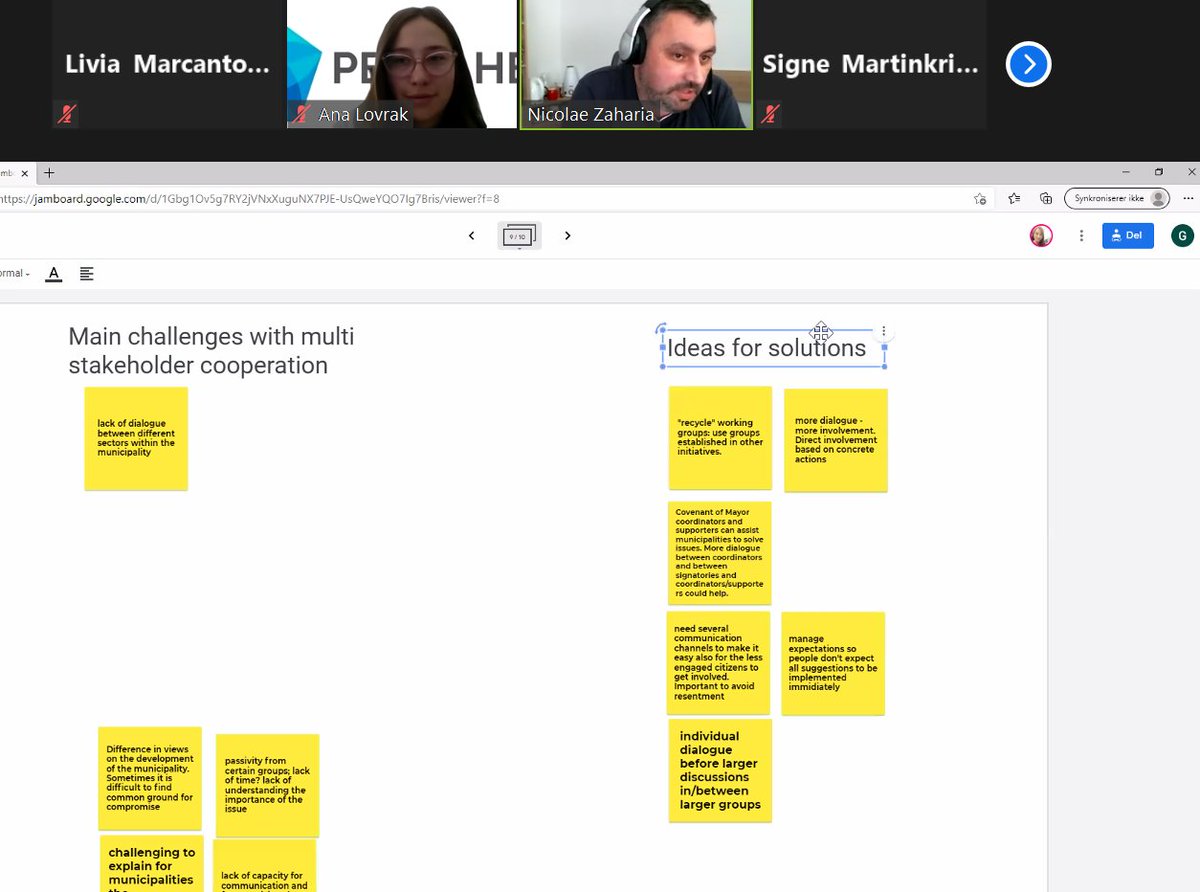This screenshot has height=892, width=1200.
Task: Click the browser address bar URL
Action: pyautogui.click(x=250, y=199)
